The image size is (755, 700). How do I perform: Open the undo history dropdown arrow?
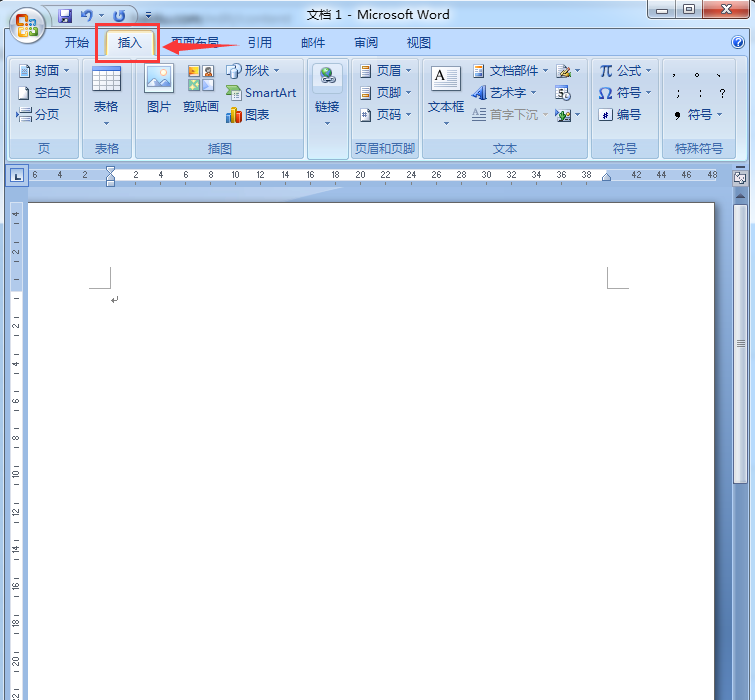click(102, 16)
